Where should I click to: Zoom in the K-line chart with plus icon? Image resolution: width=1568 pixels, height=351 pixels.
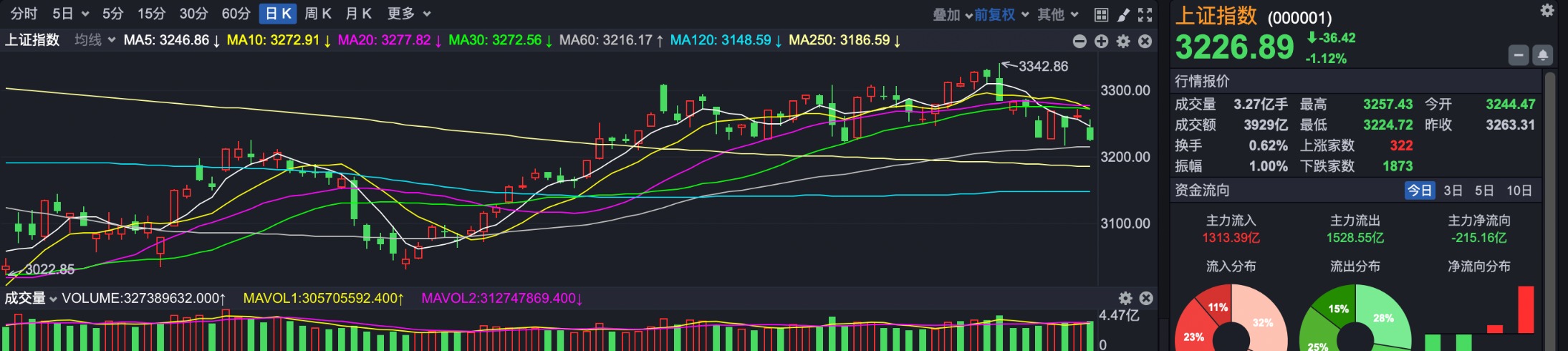click(x=1102, y=42)
